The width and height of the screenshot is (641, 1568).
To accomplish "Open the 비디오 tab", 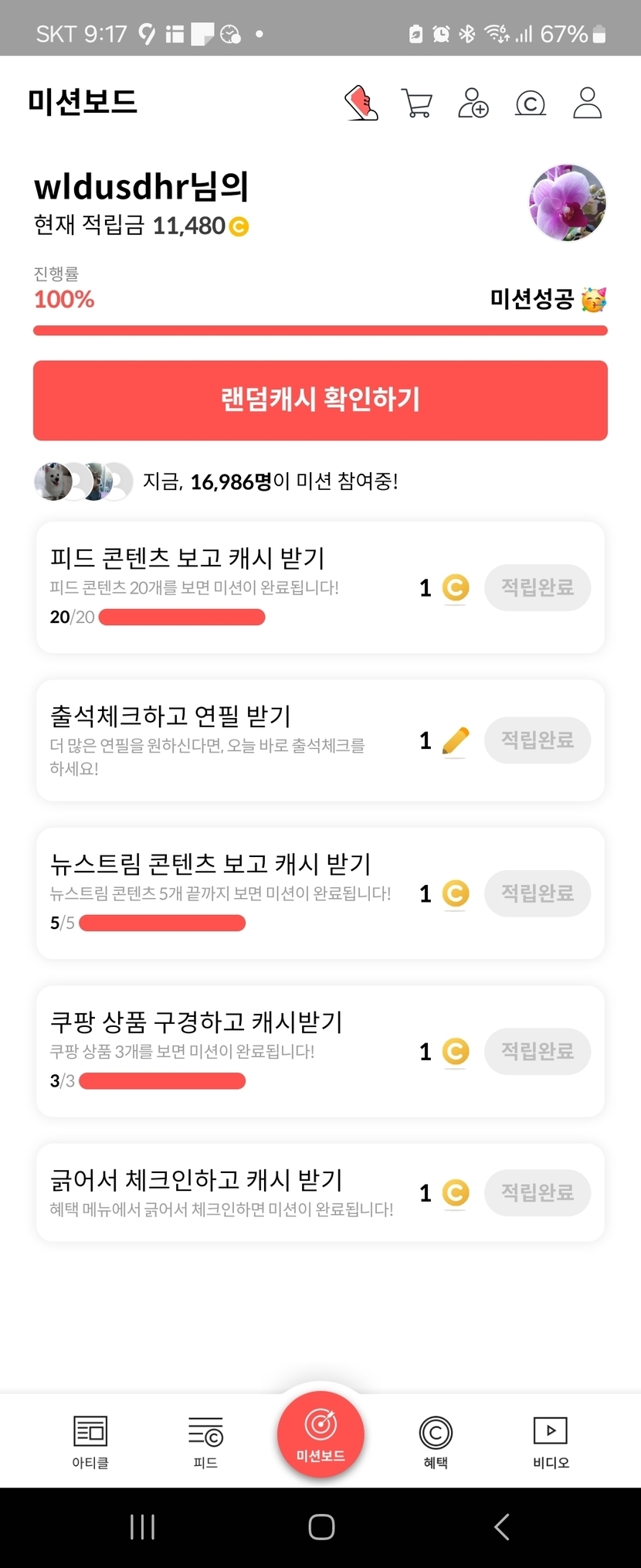I will [551, 1441].
